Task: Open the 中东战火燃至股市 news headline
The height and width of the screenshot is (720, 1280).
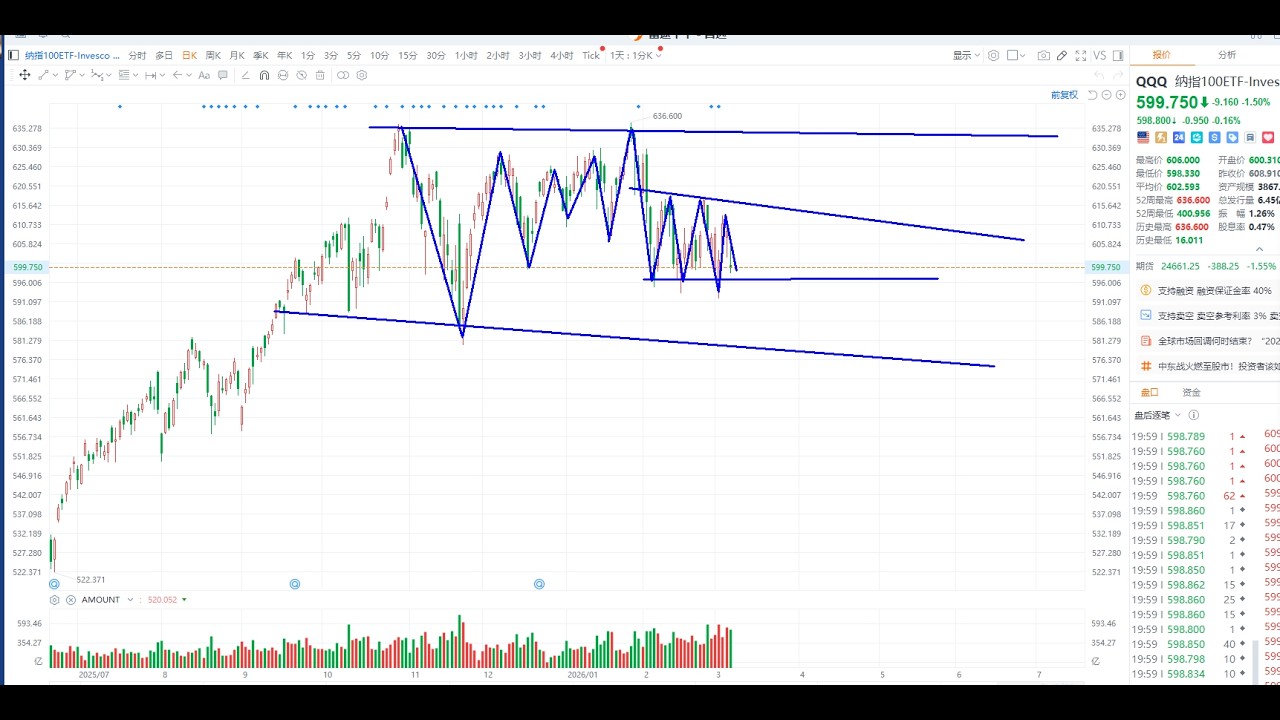Action: tap(1218, 367)
